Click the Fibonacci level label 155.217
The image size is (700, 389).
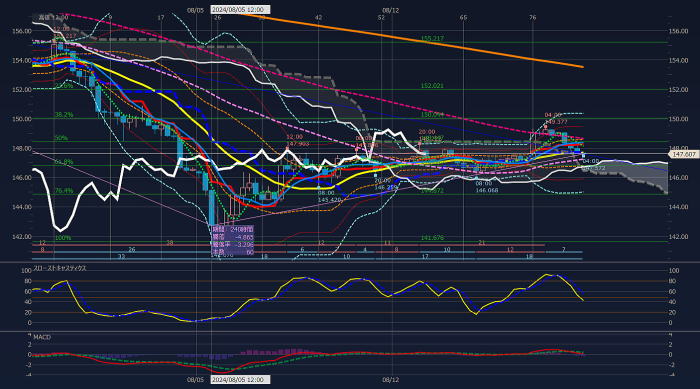pyautogui.click(x=432, y=39)
